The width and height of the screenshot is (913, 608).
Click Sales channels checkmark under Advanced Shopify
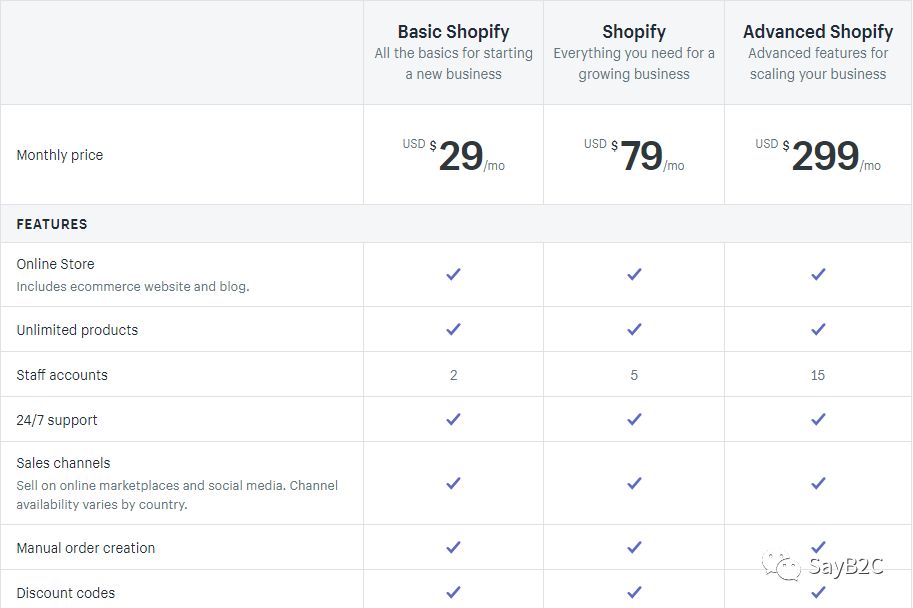point(818,483)
